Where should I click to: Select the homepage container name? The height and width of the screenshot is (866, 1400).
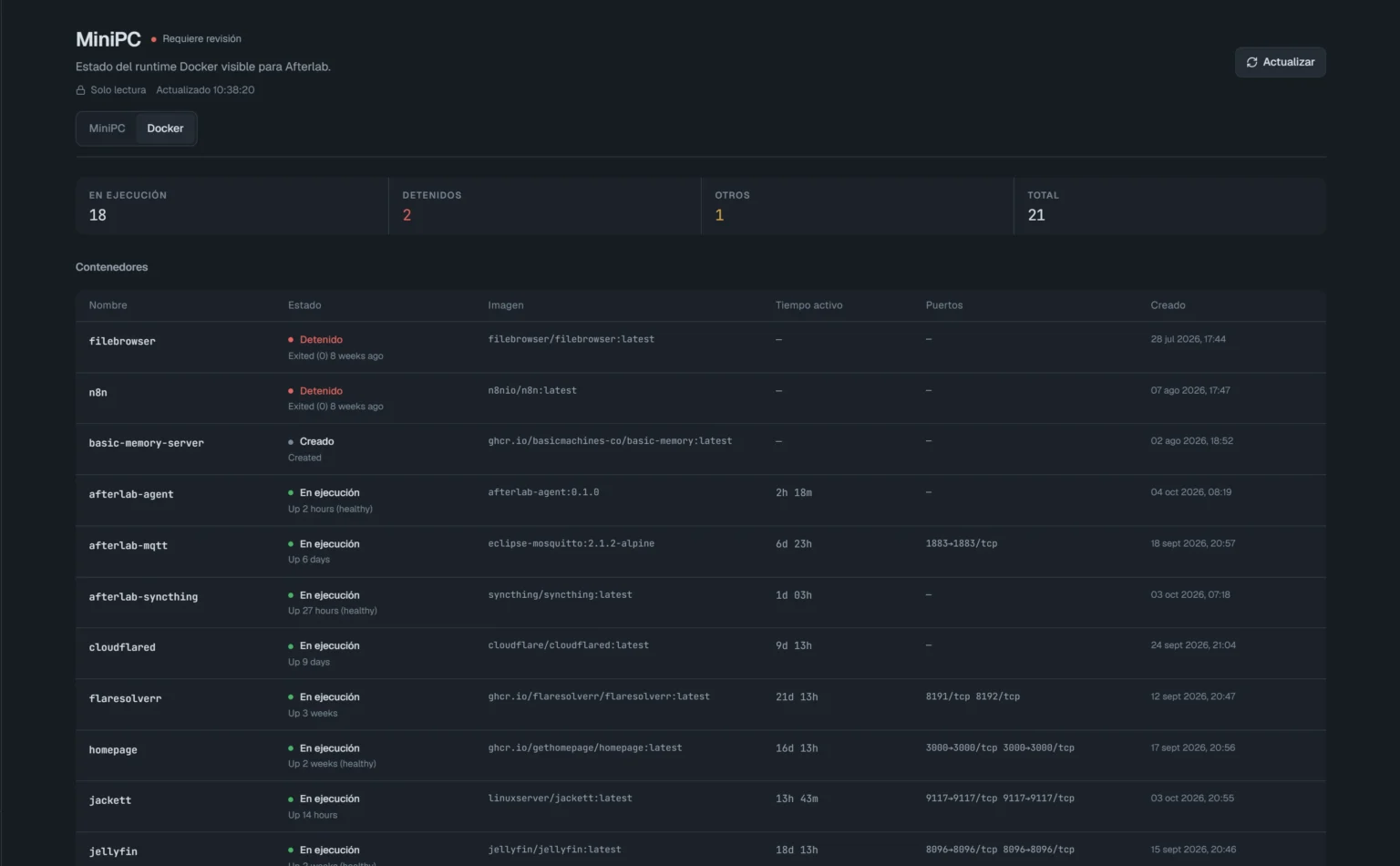click(113, 750)
